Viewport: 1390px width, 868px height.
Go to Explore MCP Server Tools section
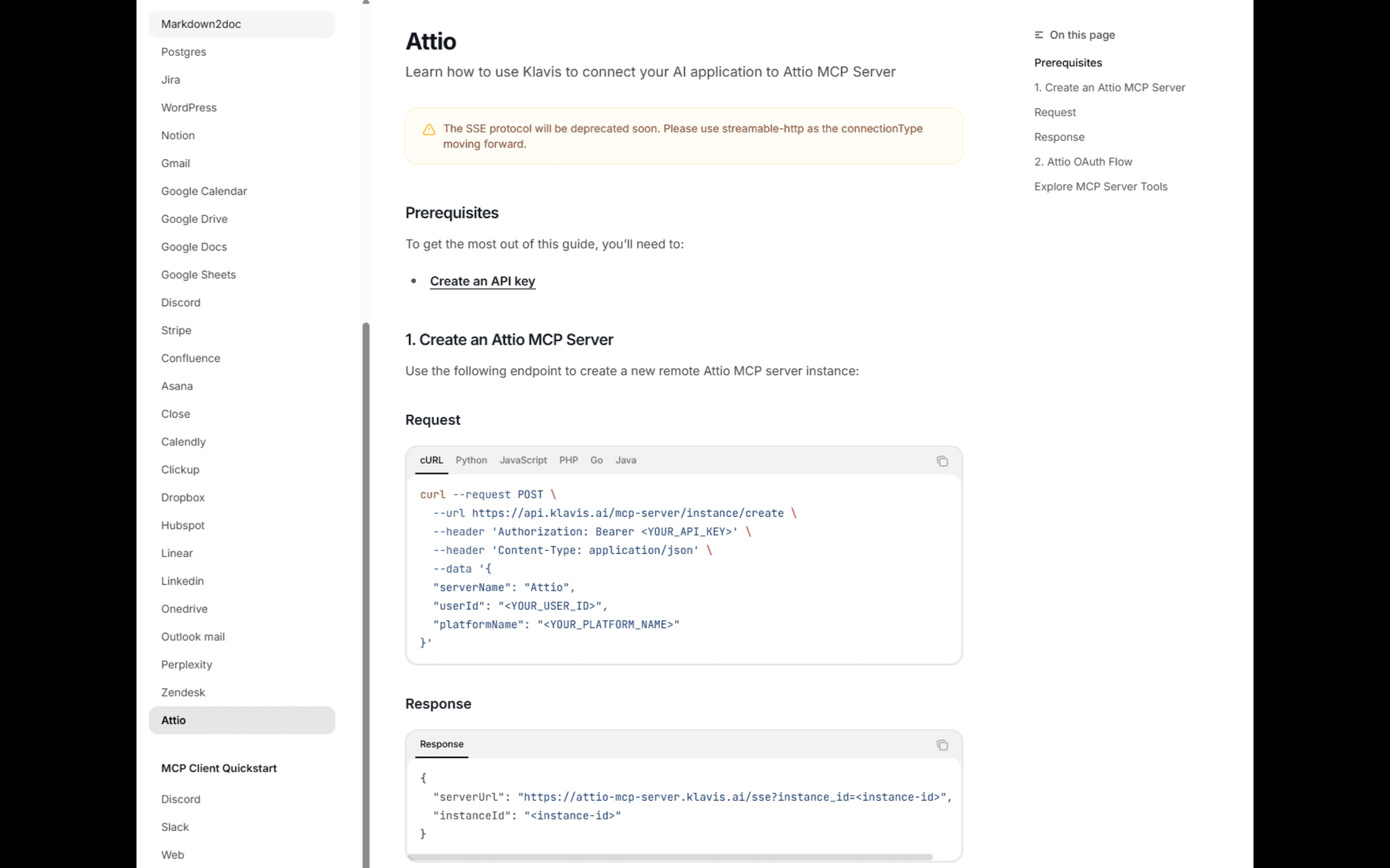coord(1100,186)
